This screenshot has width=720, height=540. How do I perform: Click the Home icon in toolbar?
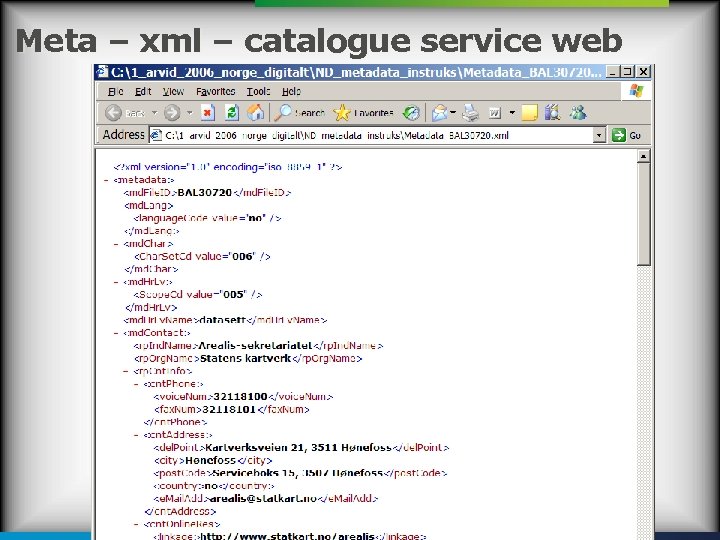pos(255,112)
